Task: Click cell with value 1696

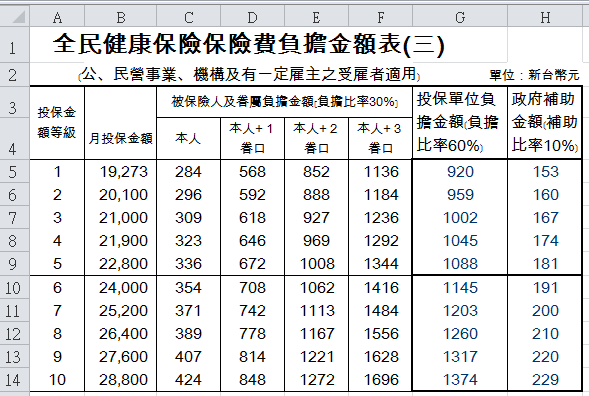Action: [381, 379]
